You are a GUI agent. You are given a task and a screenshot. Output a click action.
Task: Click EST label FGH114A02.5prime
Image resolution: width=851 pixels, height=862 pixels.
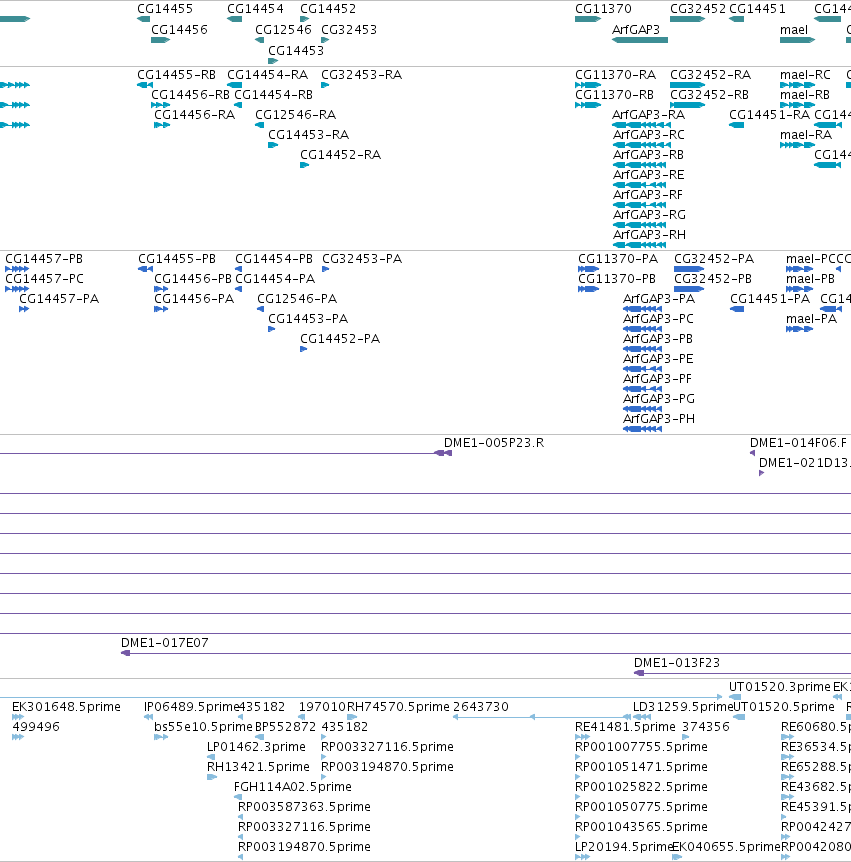coord(292,787)
